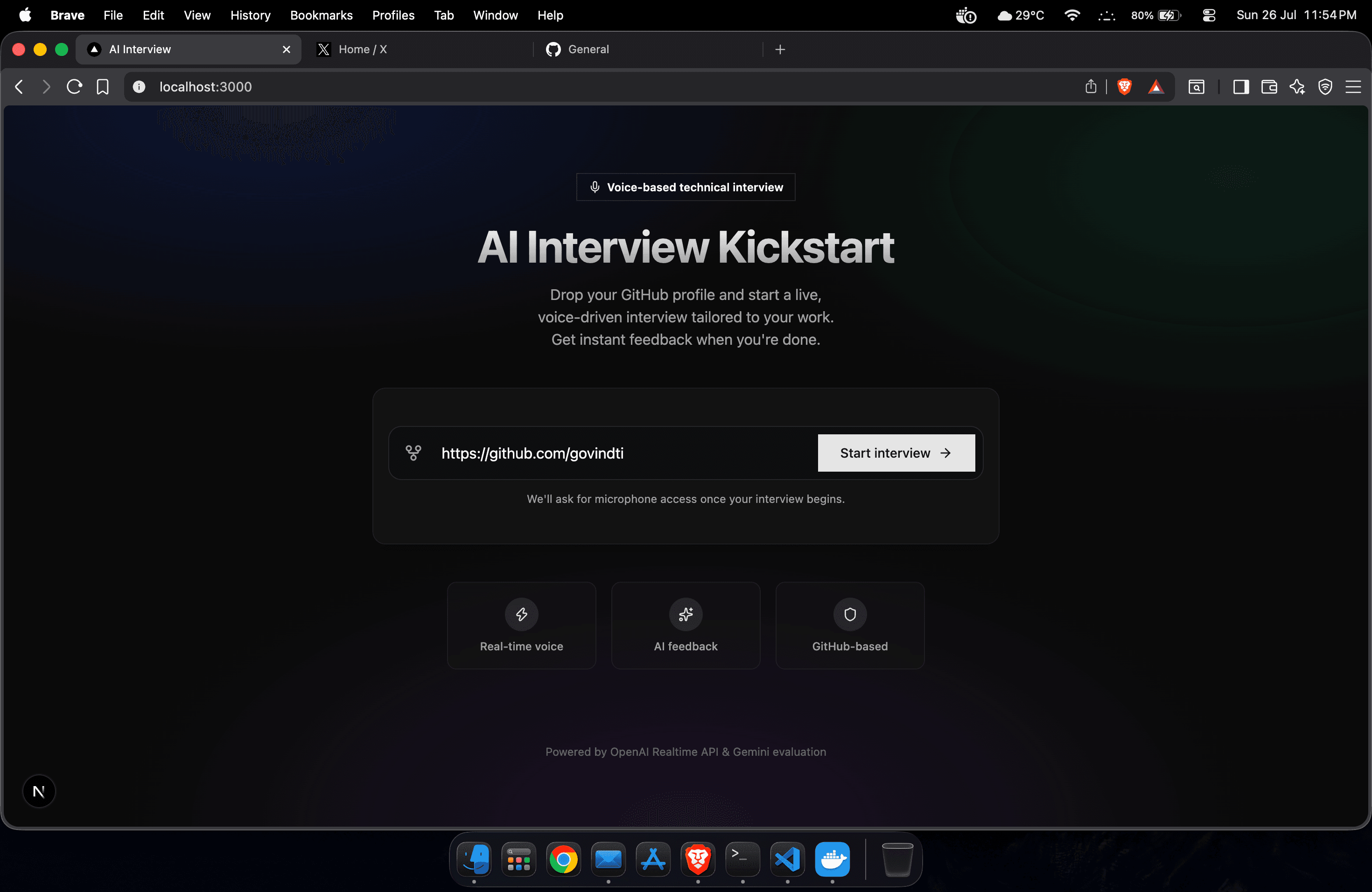Click the date and time clock
The width and height of the screenshot is (1372, 892).
pyautogui.click(x=1296, y=15)
